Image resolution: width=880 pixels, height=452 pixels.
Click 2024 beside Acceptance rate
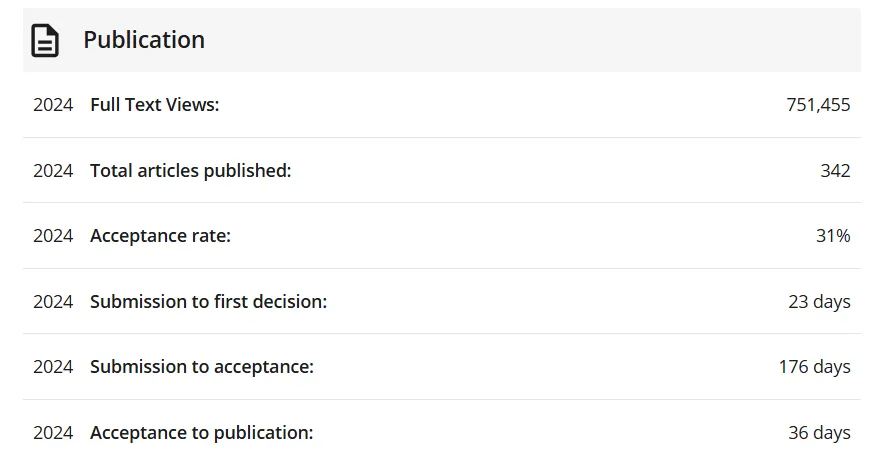(53, 236)
